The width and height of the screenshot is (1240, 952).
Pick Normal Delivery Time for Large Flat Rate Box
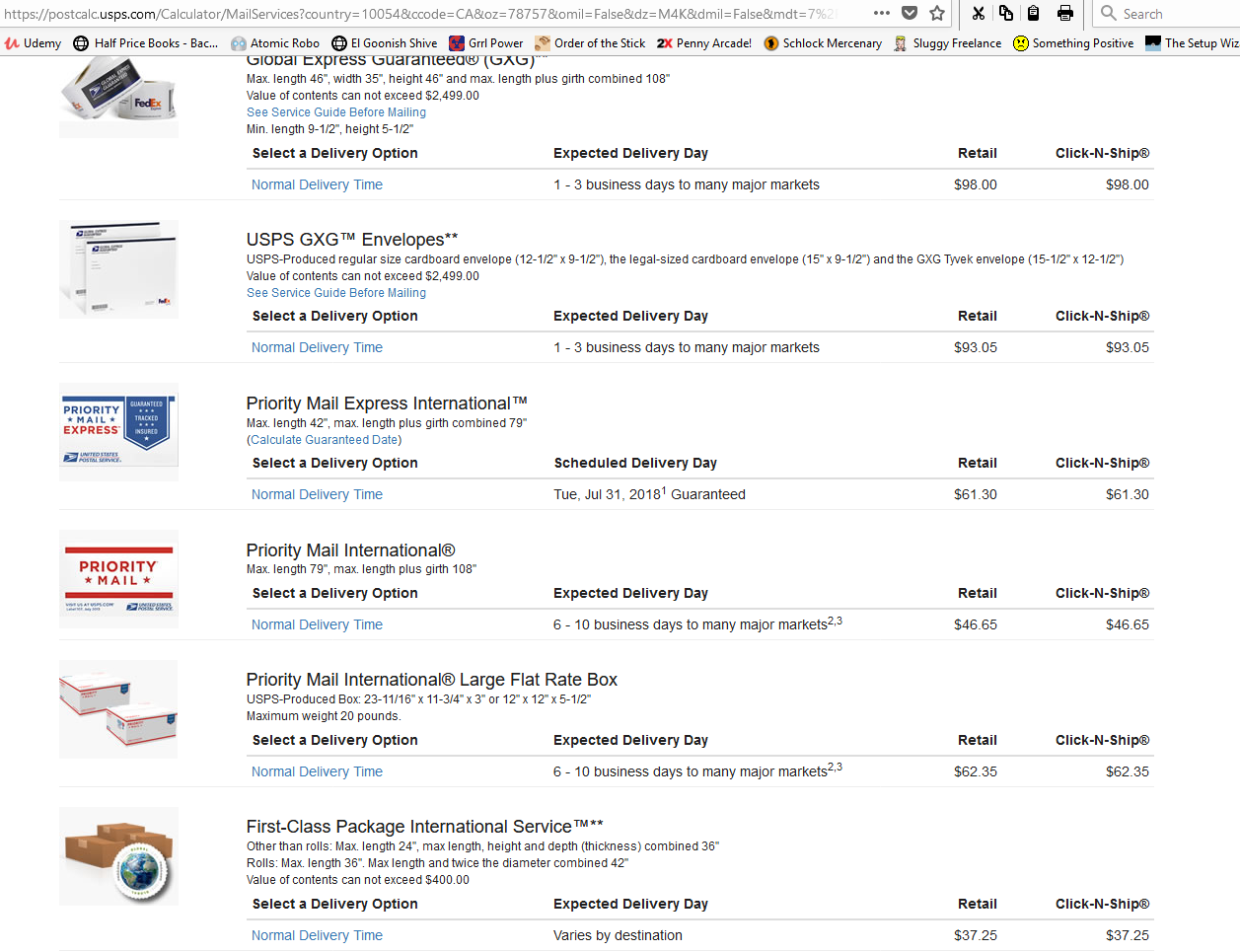point(317,771)
